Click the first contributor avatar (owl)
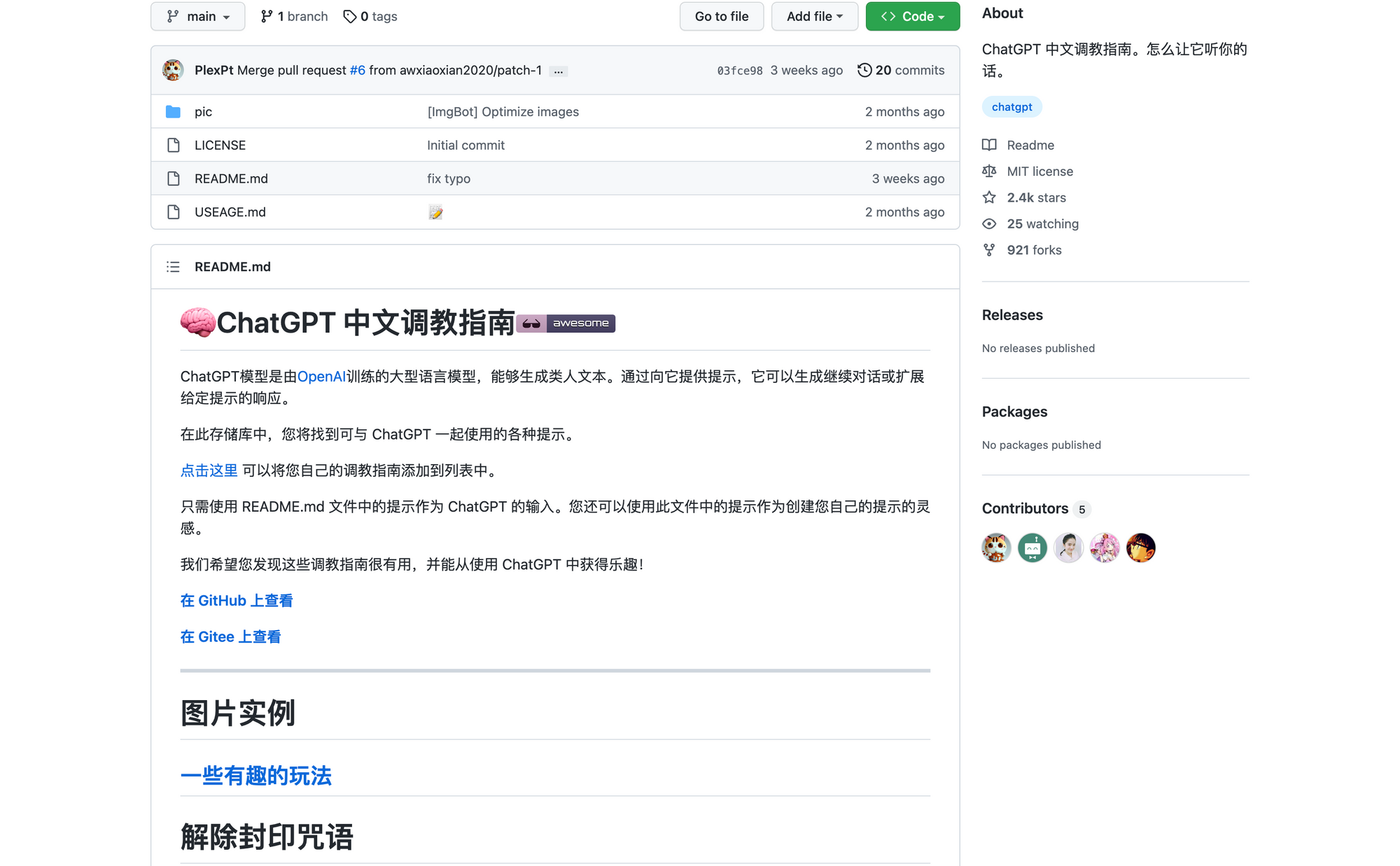Screen dimensions: 1400x866 coord(996,547)
